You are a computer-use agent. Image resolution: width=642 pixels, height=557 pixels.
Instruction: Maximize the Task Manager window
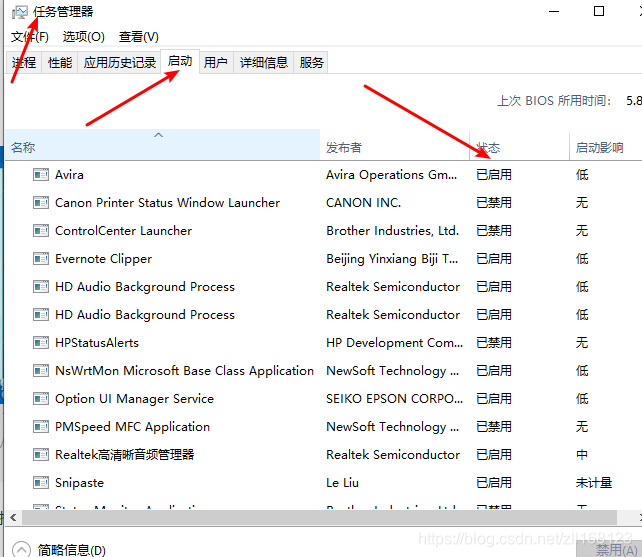click(x=599, y=11)
